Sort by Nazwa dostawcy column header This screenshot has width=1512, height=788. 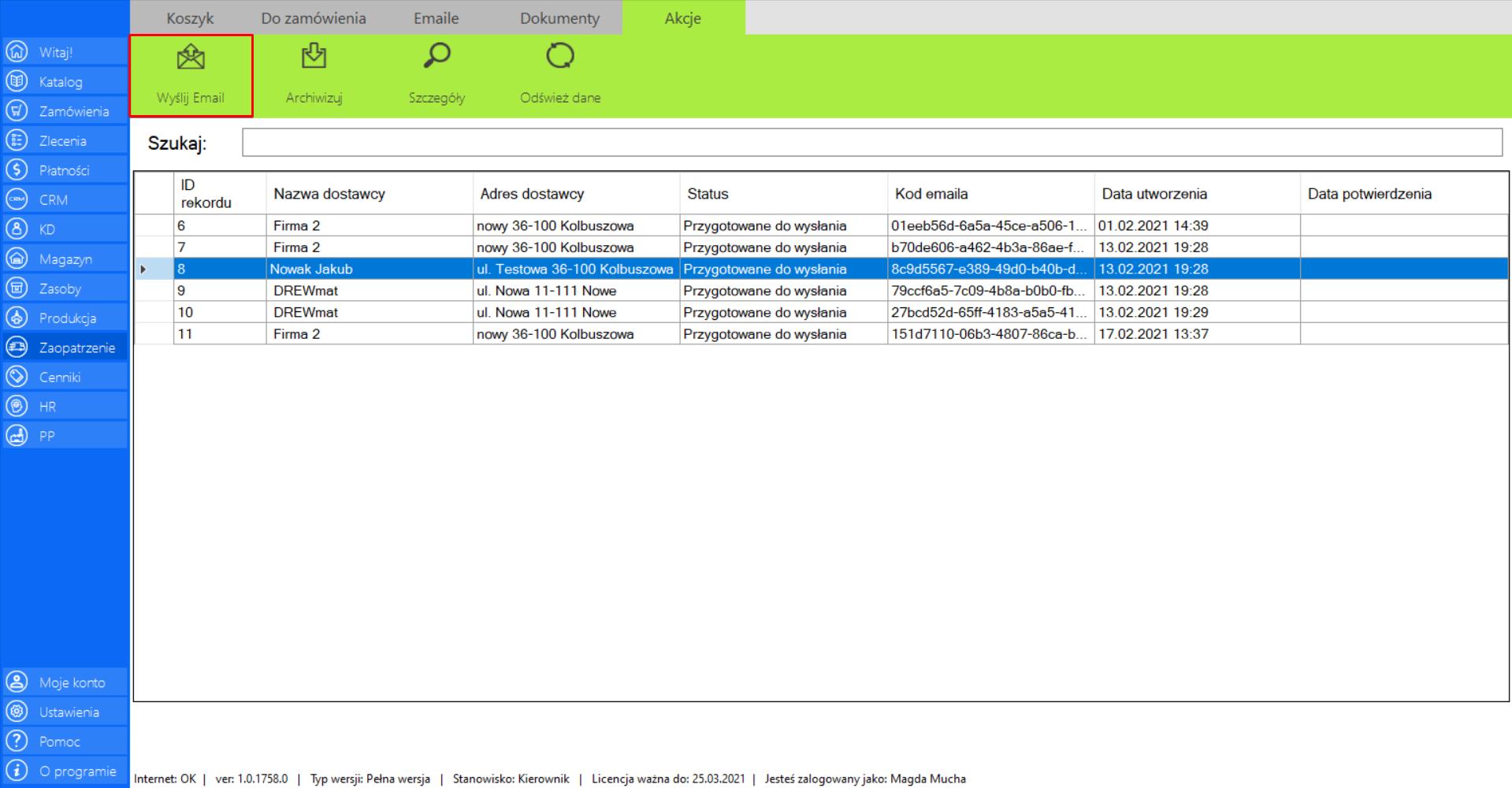click(x=329, y=194)
